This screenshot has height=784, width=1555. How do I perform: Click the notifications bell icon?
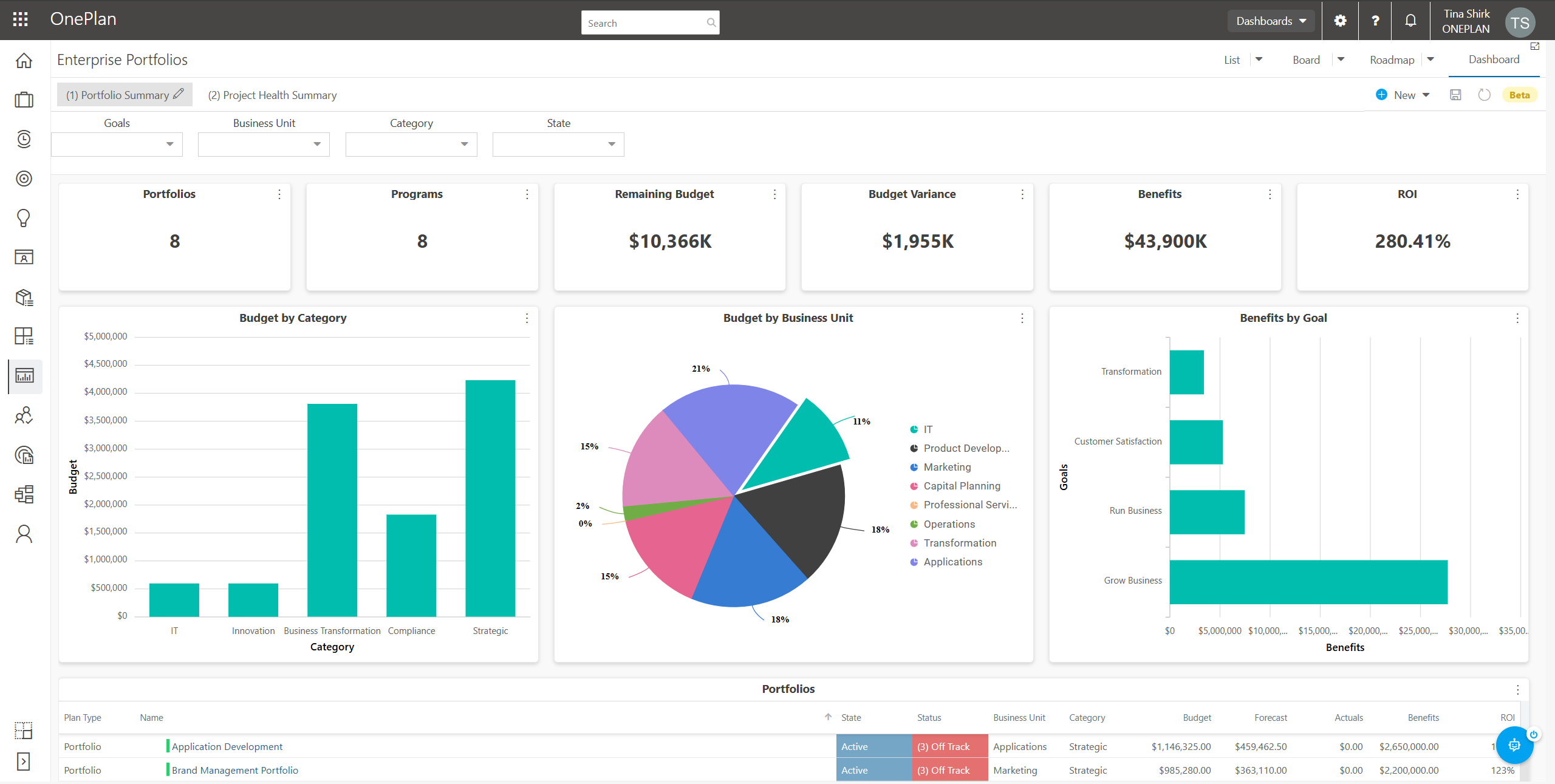[1410, 21]
